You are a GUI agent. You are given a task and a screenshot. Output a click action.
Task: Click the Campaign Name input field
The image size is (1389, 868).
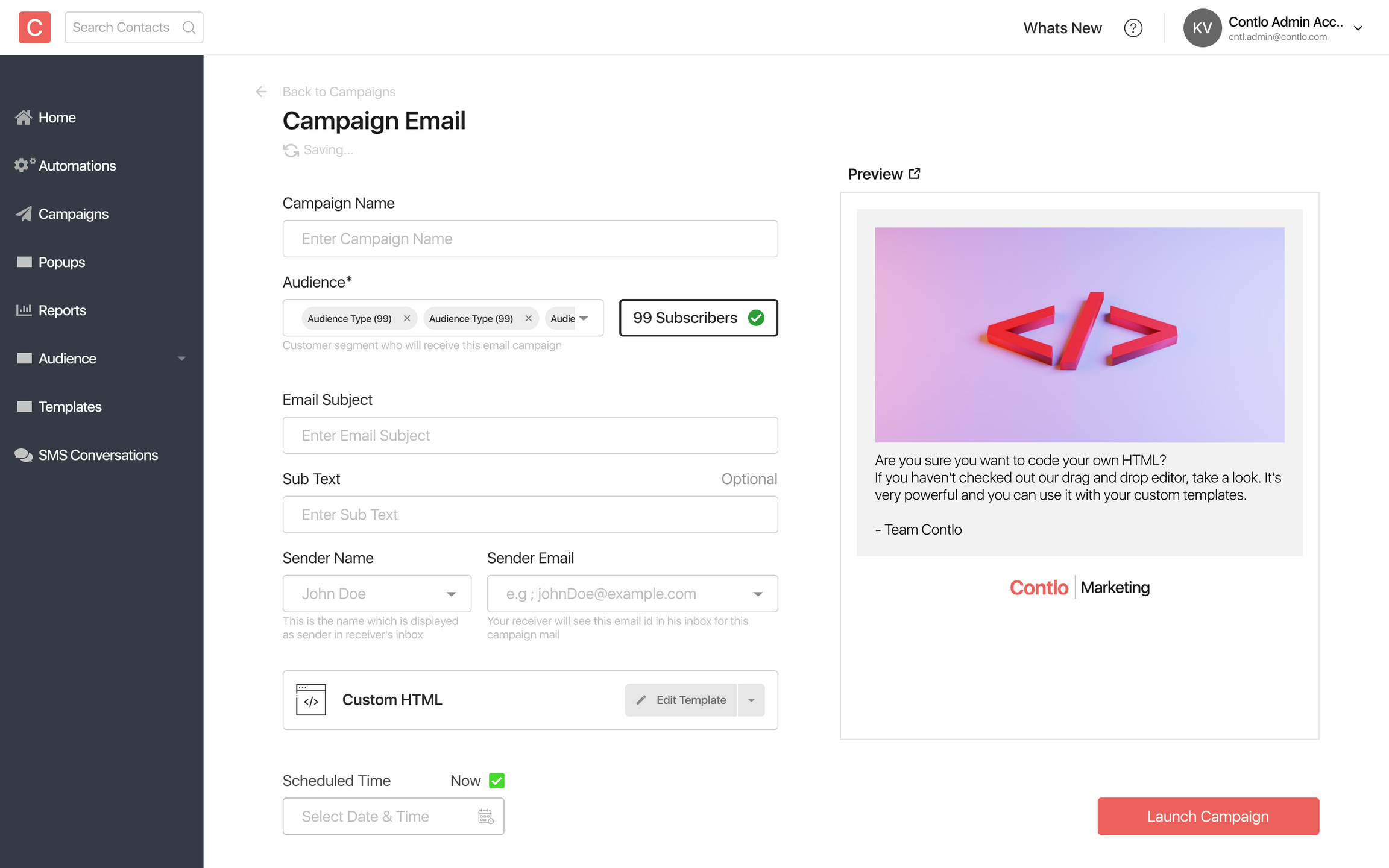530,239
